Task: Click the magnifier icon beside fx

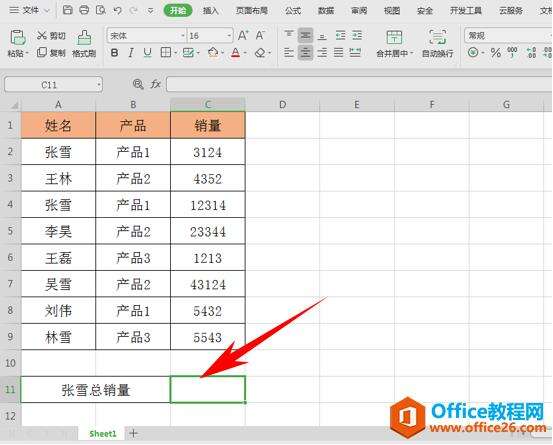Action: coord(138,84)
